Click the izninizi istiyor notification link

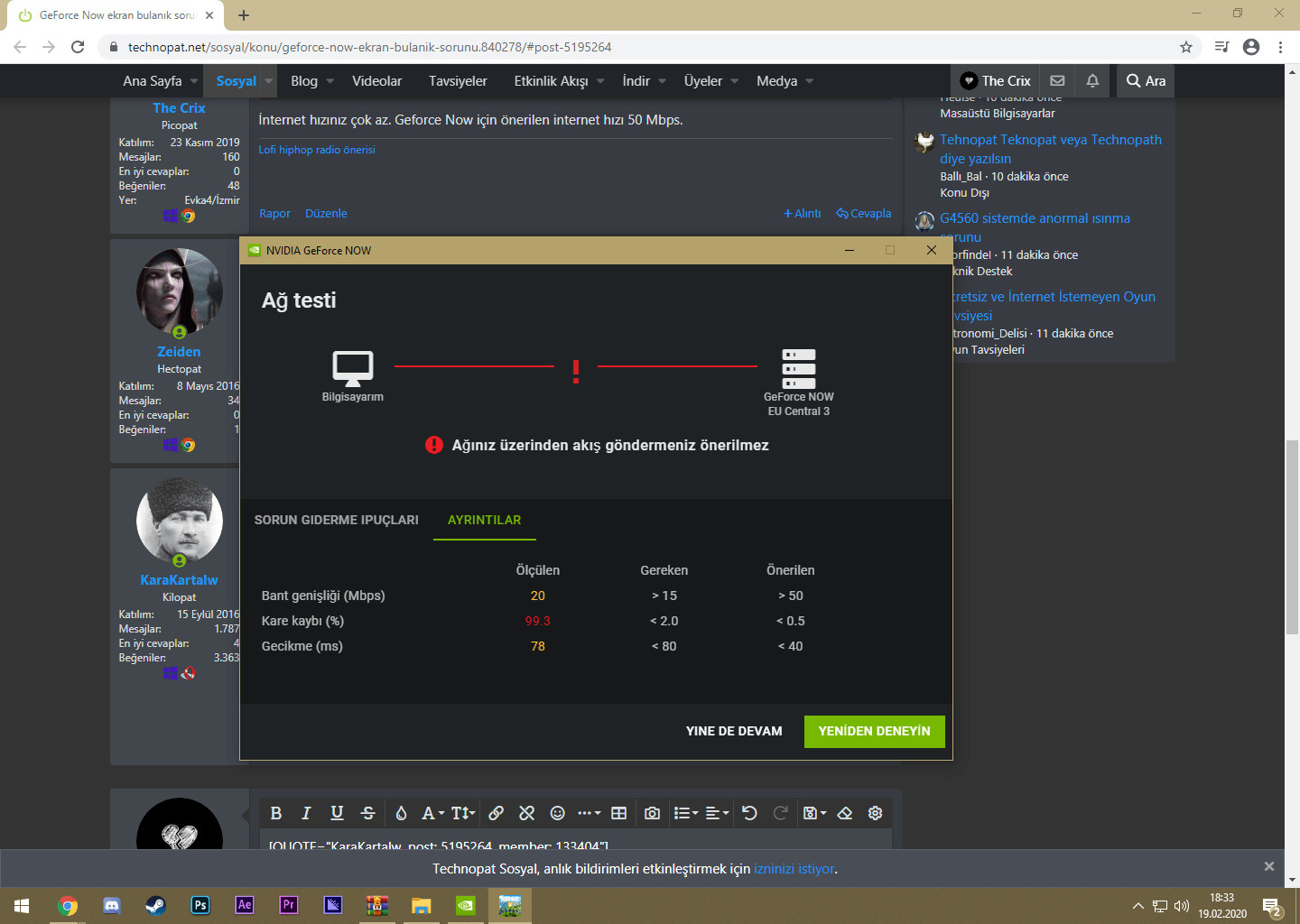coord(794,869)
